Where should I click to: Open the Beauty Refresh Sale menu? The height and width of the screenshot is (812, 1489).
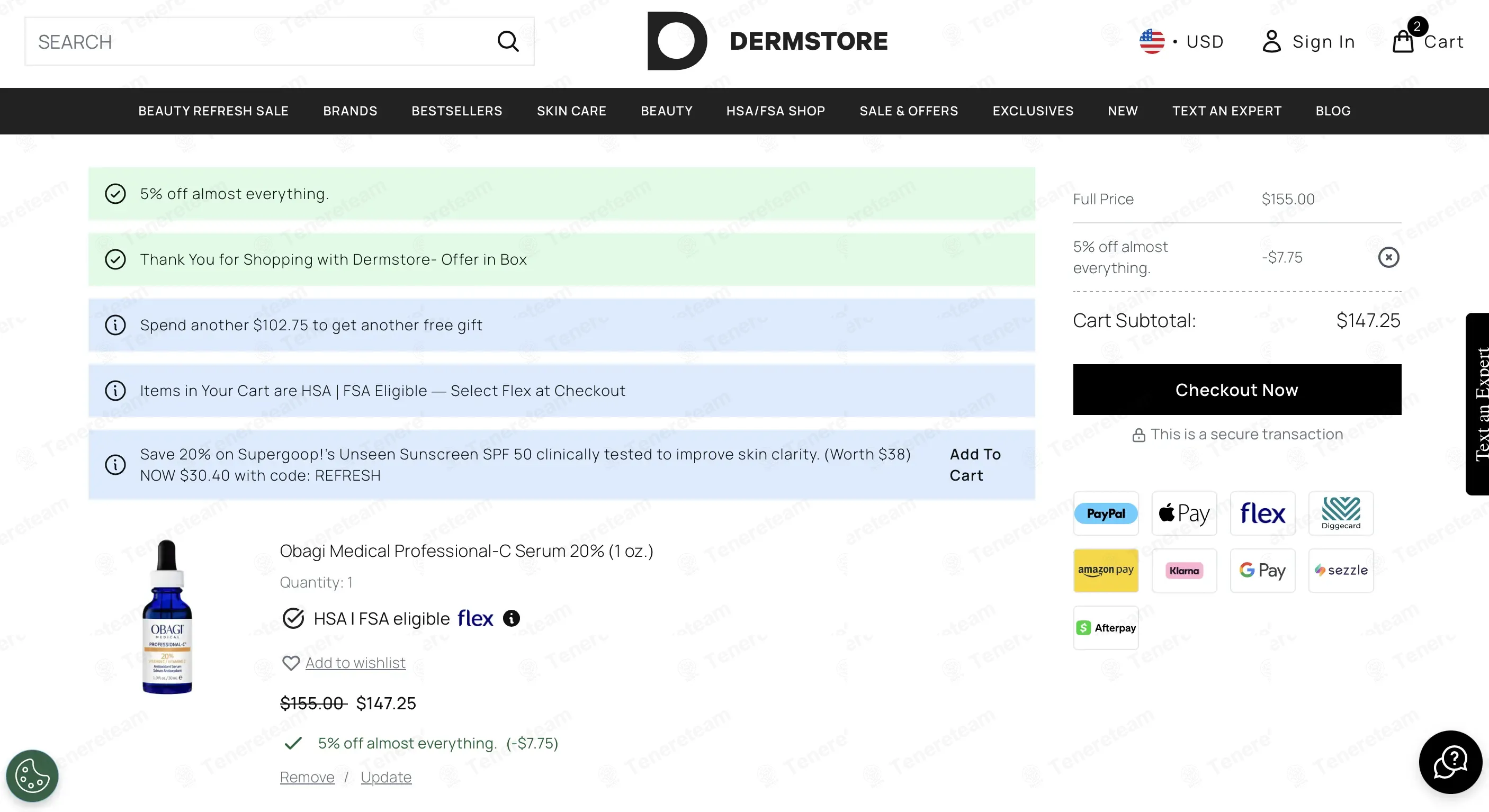point(213,111)
